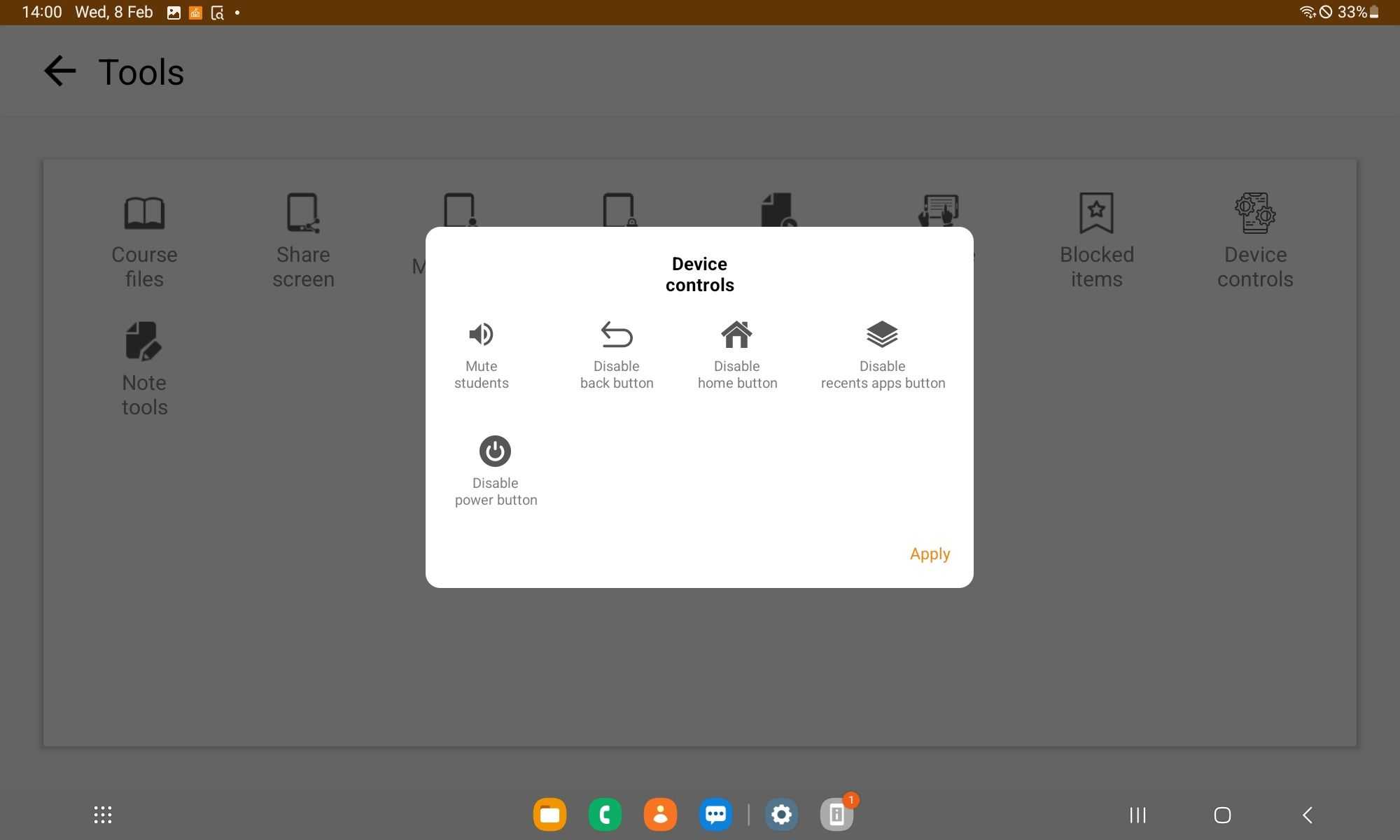Open Blocked items settings
The width and height of the screenshot is (1400, 840).
tap(1096, 238)
